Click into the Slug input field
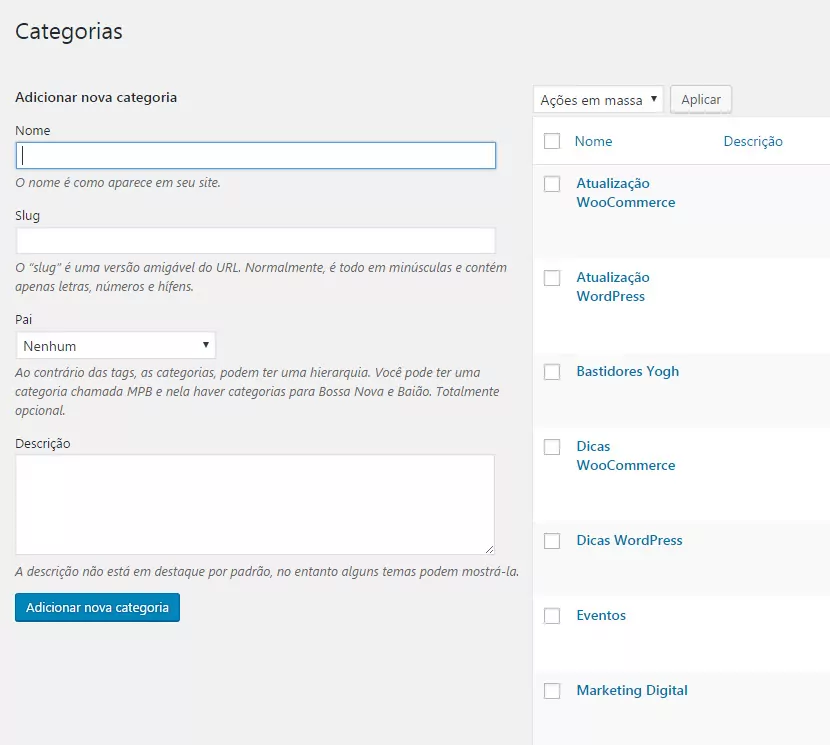Viewport: 830px width, 745px height. (x=256, y=241)
